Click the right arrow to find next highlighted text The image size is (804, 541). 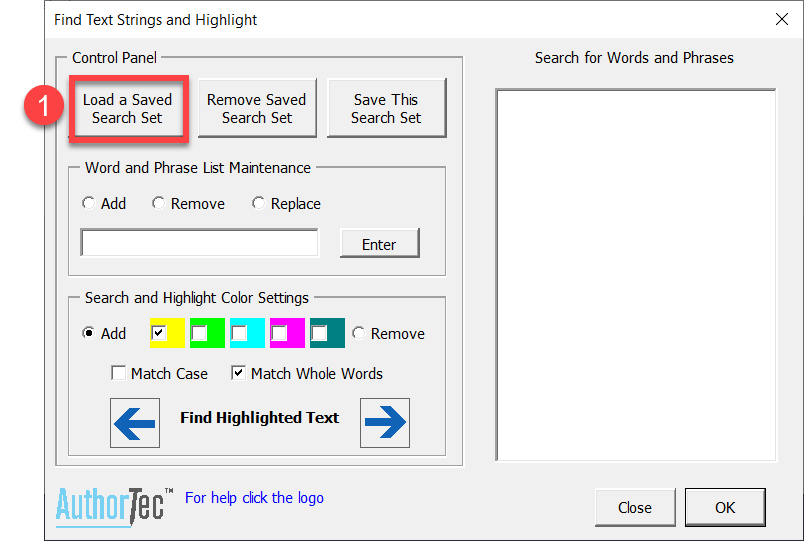coord(385,423)
